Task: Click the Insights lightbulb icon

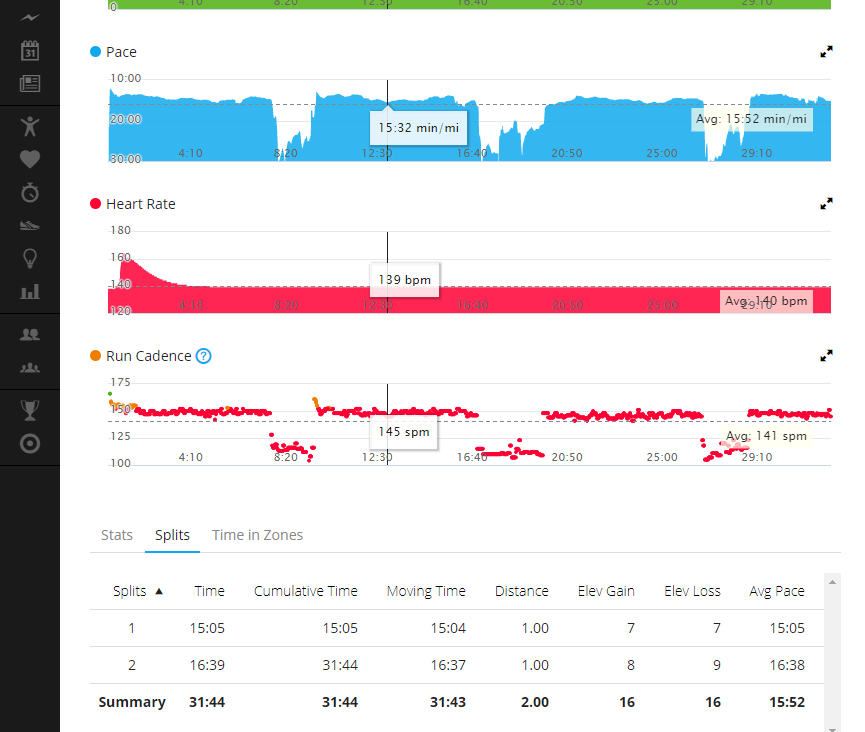Action: tap(30, 258)
